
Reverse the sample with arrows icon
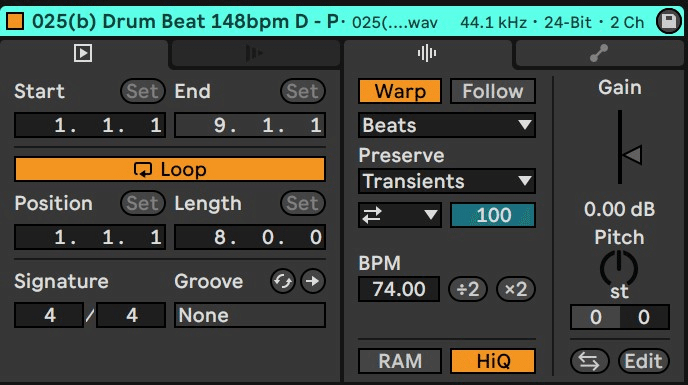(589, 361)
